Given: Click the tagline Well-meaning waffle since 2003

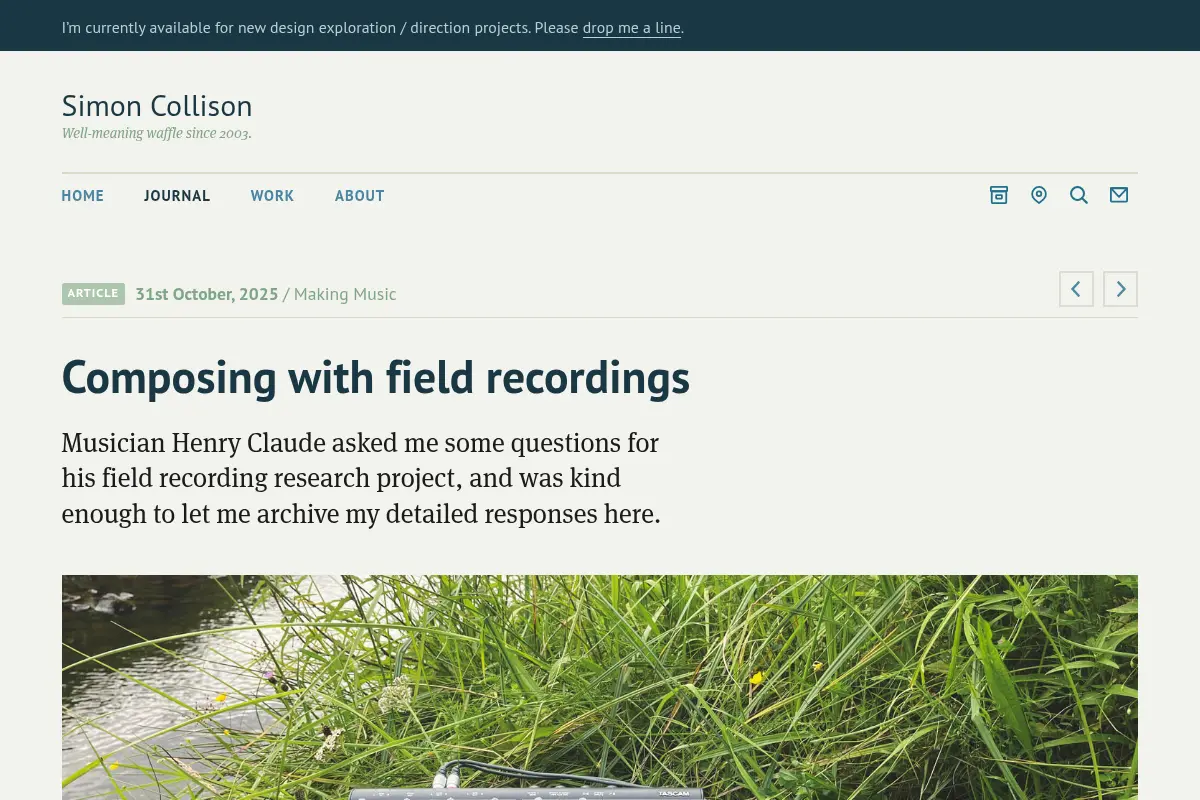Looking at the screenshot, I should pyautogui.click(x=157, y=133).
